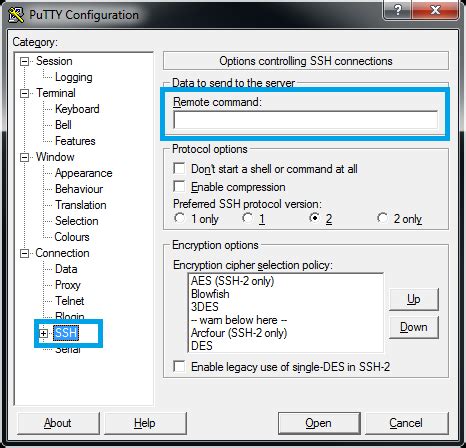
Task: Select SSH protocol version 1 only
Action: tap(179, 218)
